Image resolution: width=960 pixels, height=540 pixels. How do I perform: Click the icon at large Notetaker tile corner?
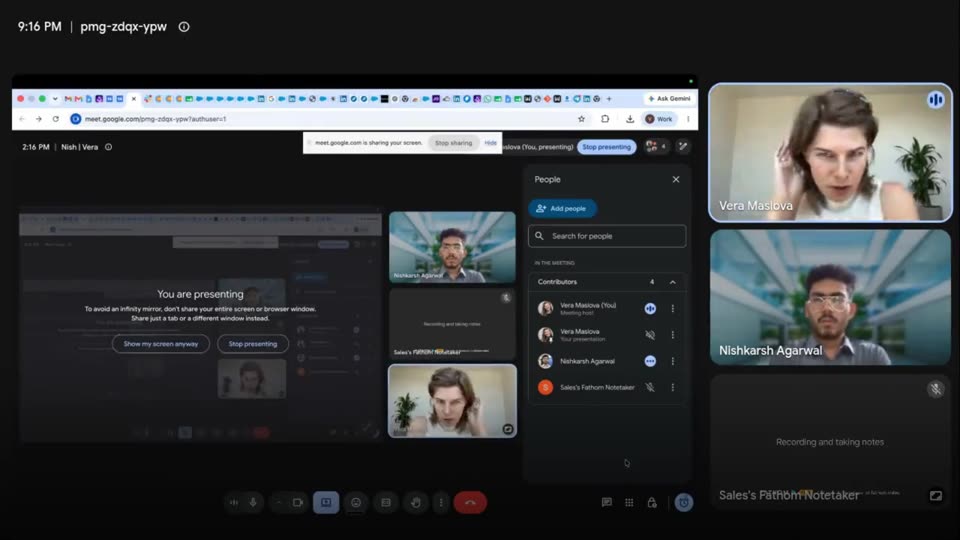click(x=936, y=495)
